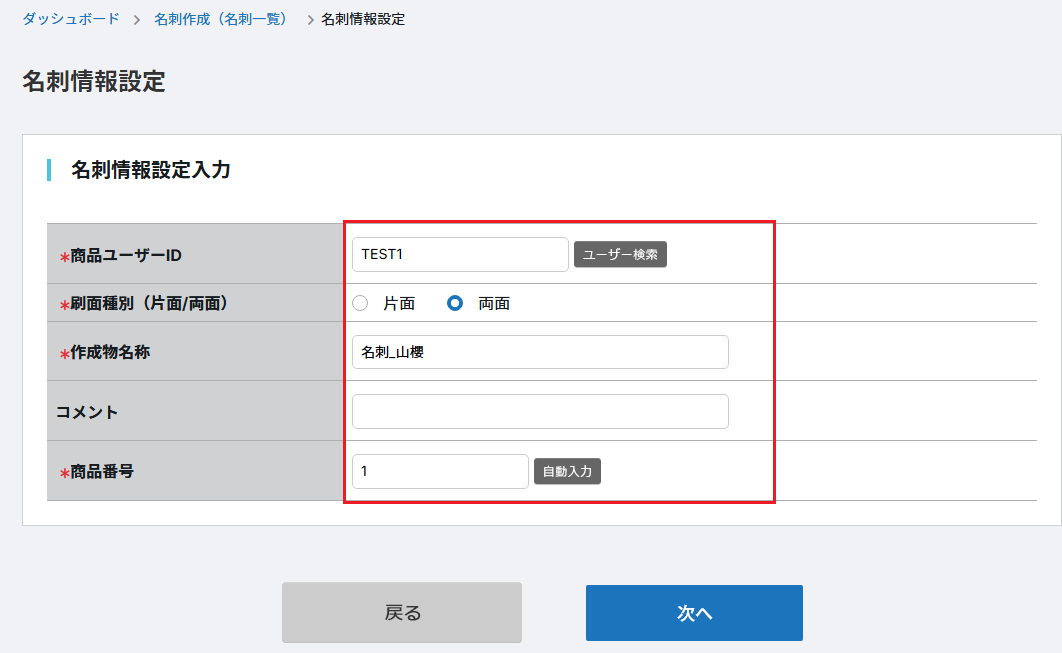Click the 名刺情報設定 breadcrumb current item
The width and height of the screenshot is (1062, 653).
(363, 19)
